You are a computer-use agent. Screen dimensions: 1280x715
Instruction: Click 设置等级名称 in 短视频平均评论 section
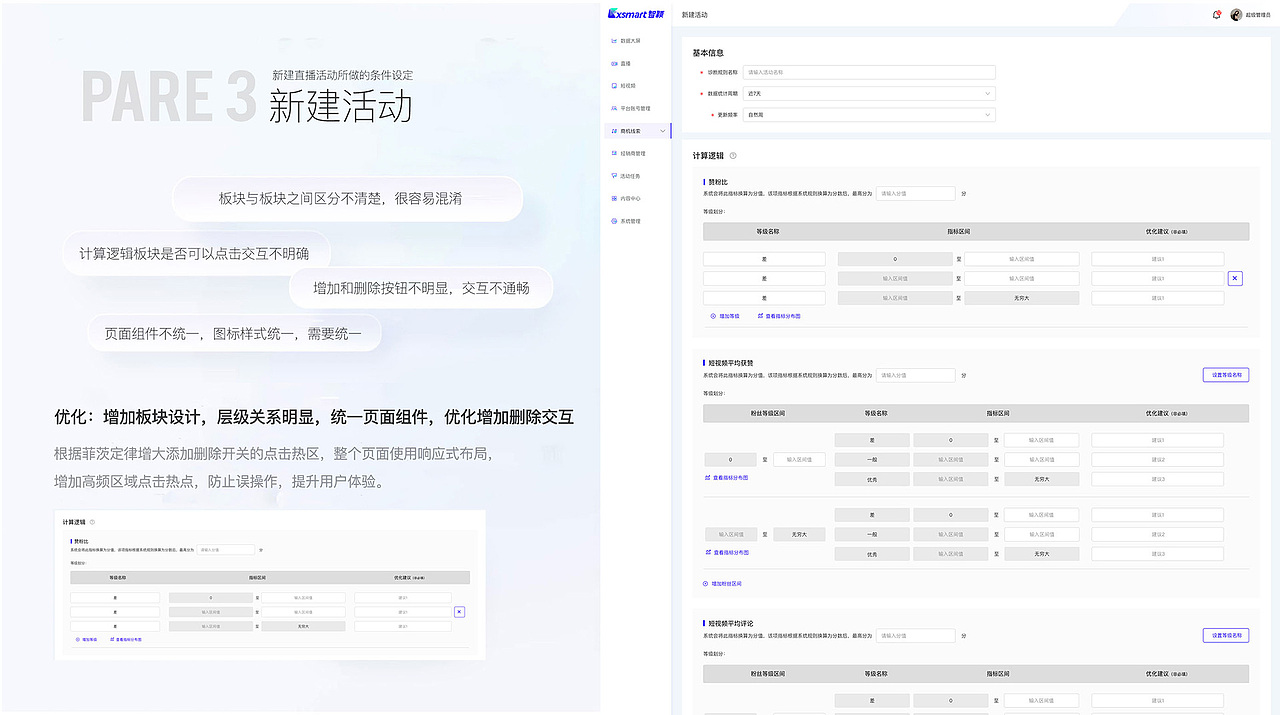tap(1226, 635)
